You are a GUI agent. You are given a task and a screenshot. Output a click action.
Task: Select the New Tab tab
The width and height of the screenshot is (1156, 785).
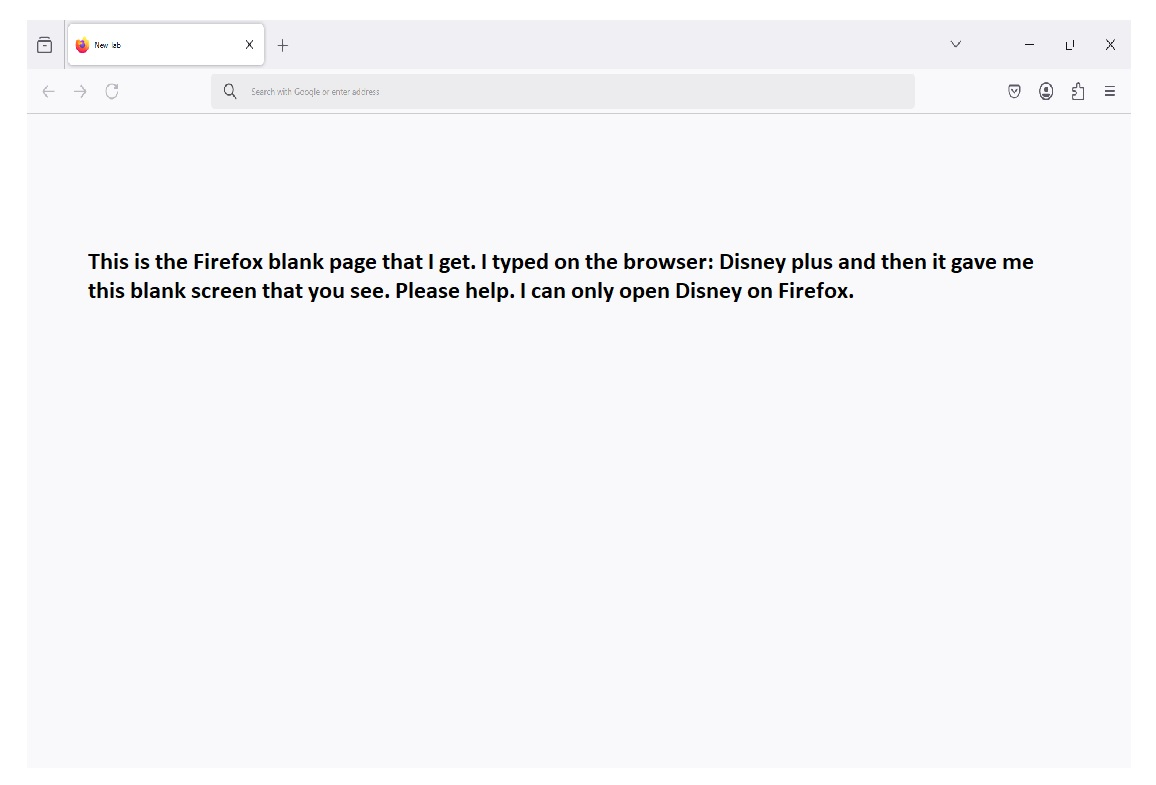[166, 45]
